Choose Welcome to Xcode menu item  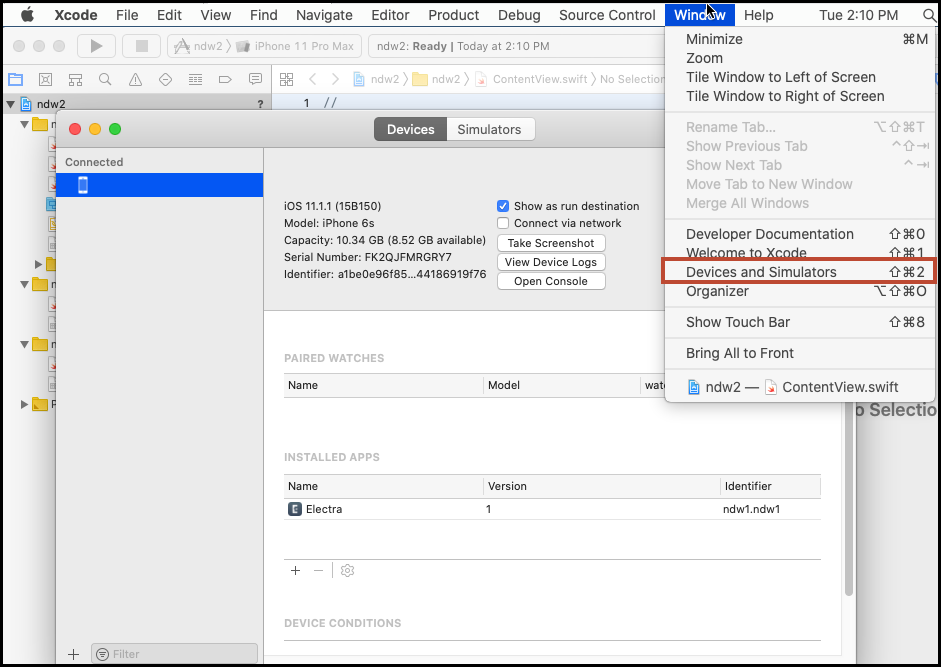coord(799,253)
